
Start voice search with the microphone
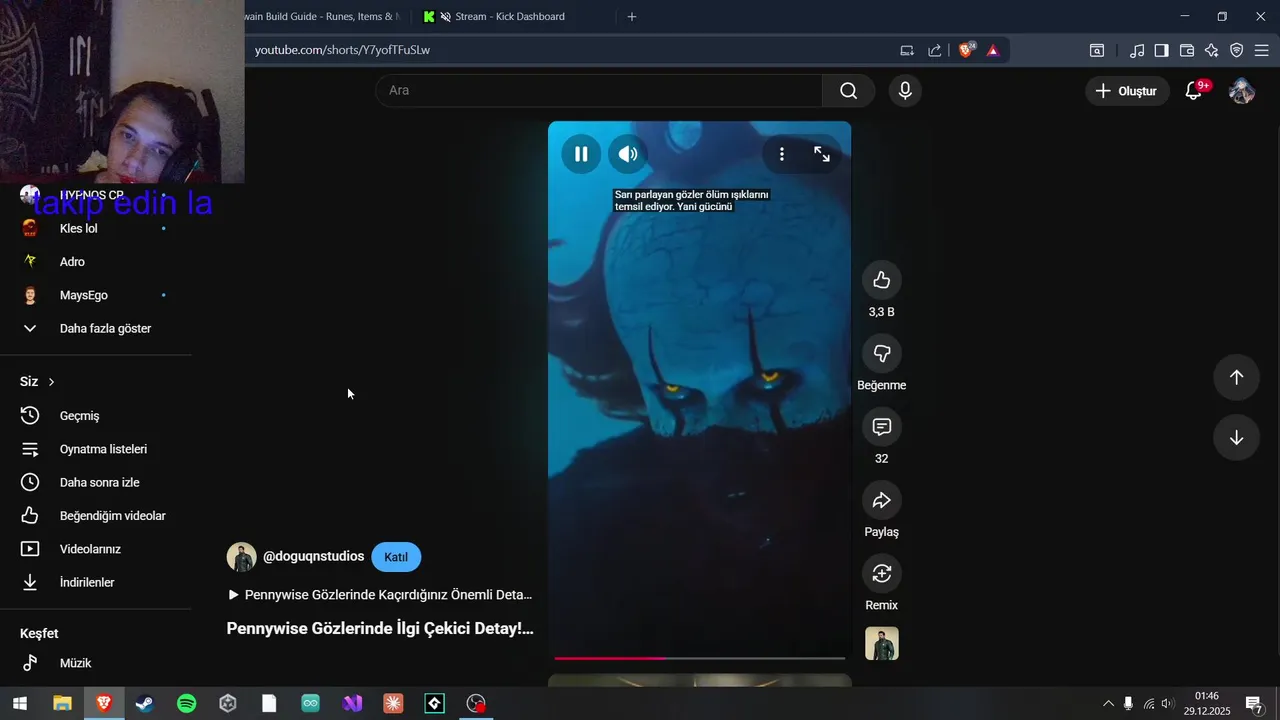(x=905, y=91)
